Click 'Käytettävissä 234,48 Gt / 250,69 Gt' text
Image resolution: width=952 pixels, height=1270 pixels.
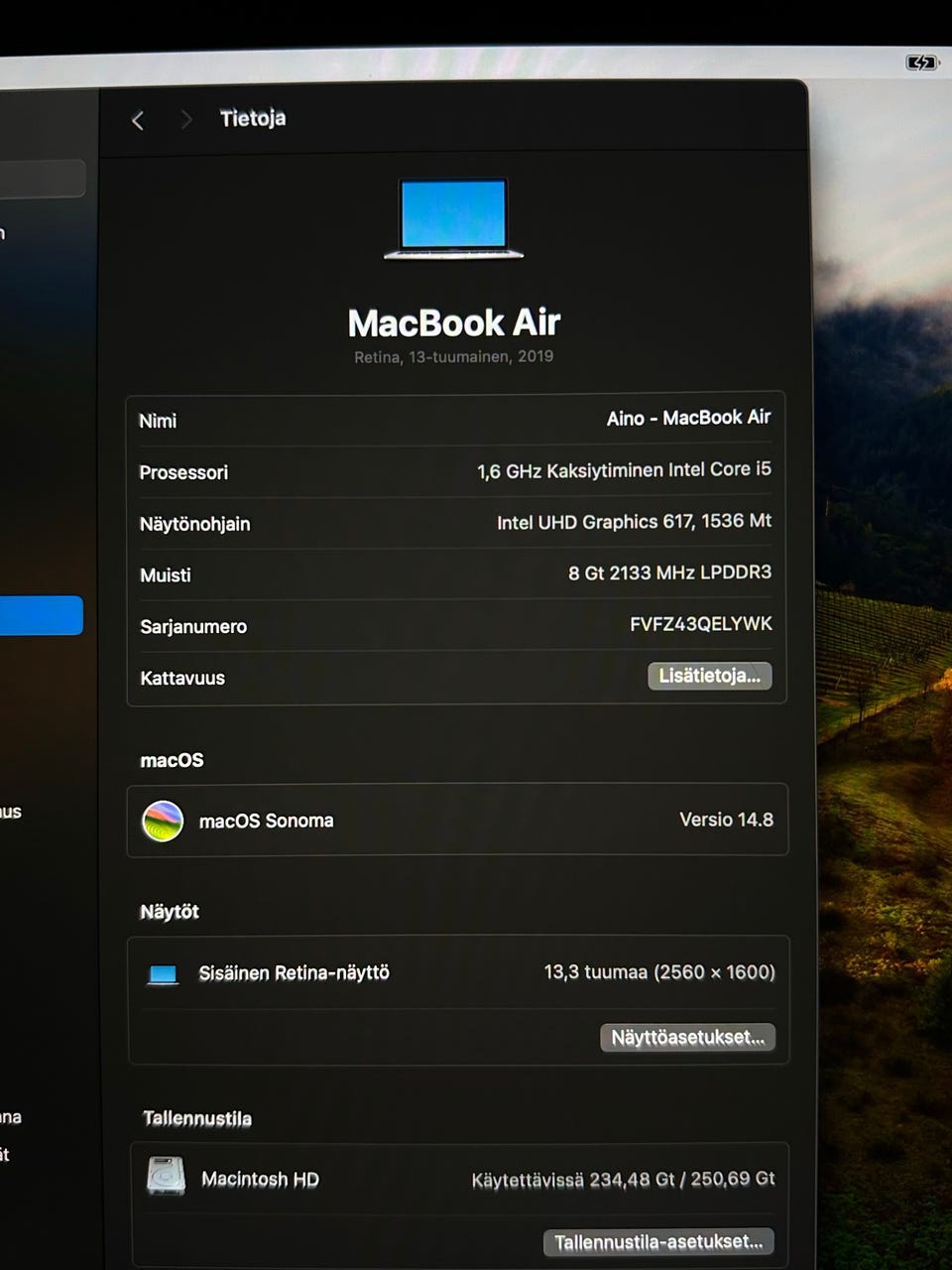pos(623,1180)
